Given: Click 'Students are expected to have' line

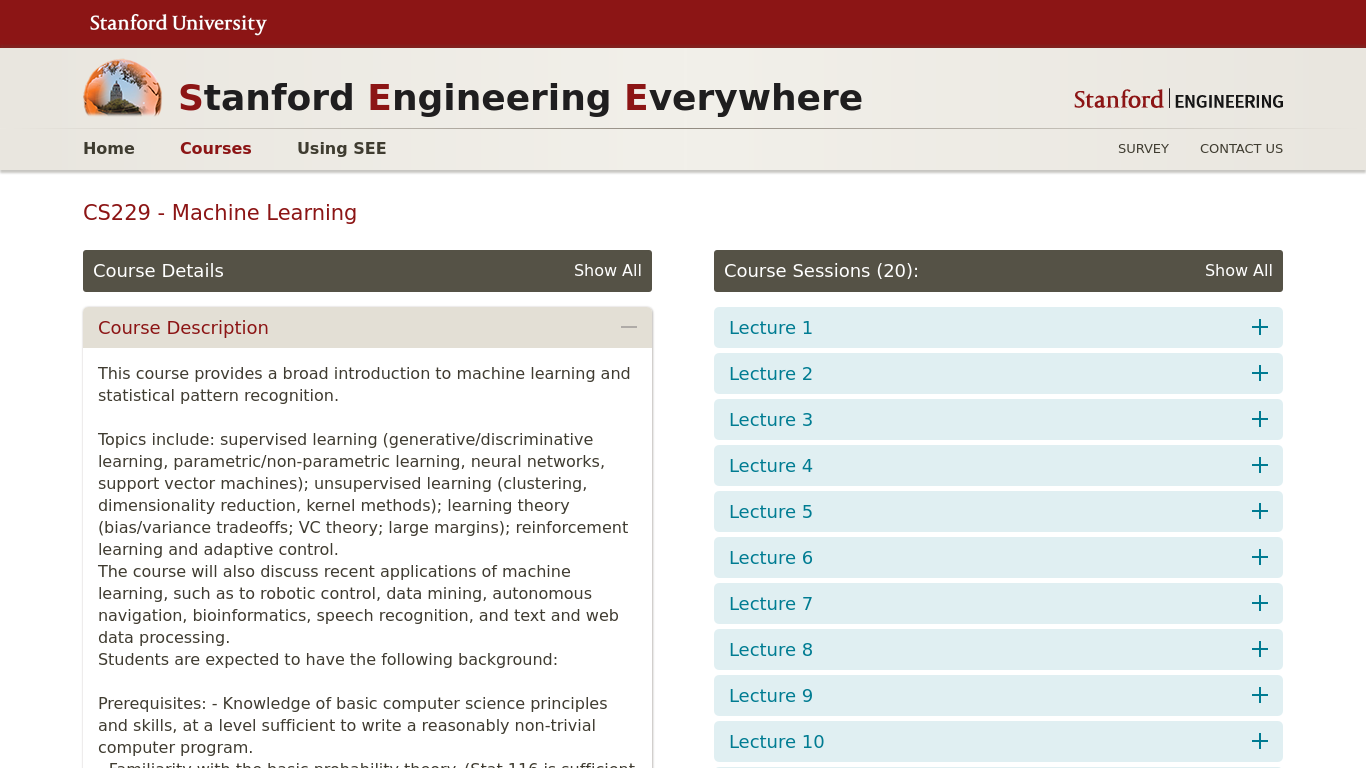Looking at the screenshot, I should [x=328, y=659].
